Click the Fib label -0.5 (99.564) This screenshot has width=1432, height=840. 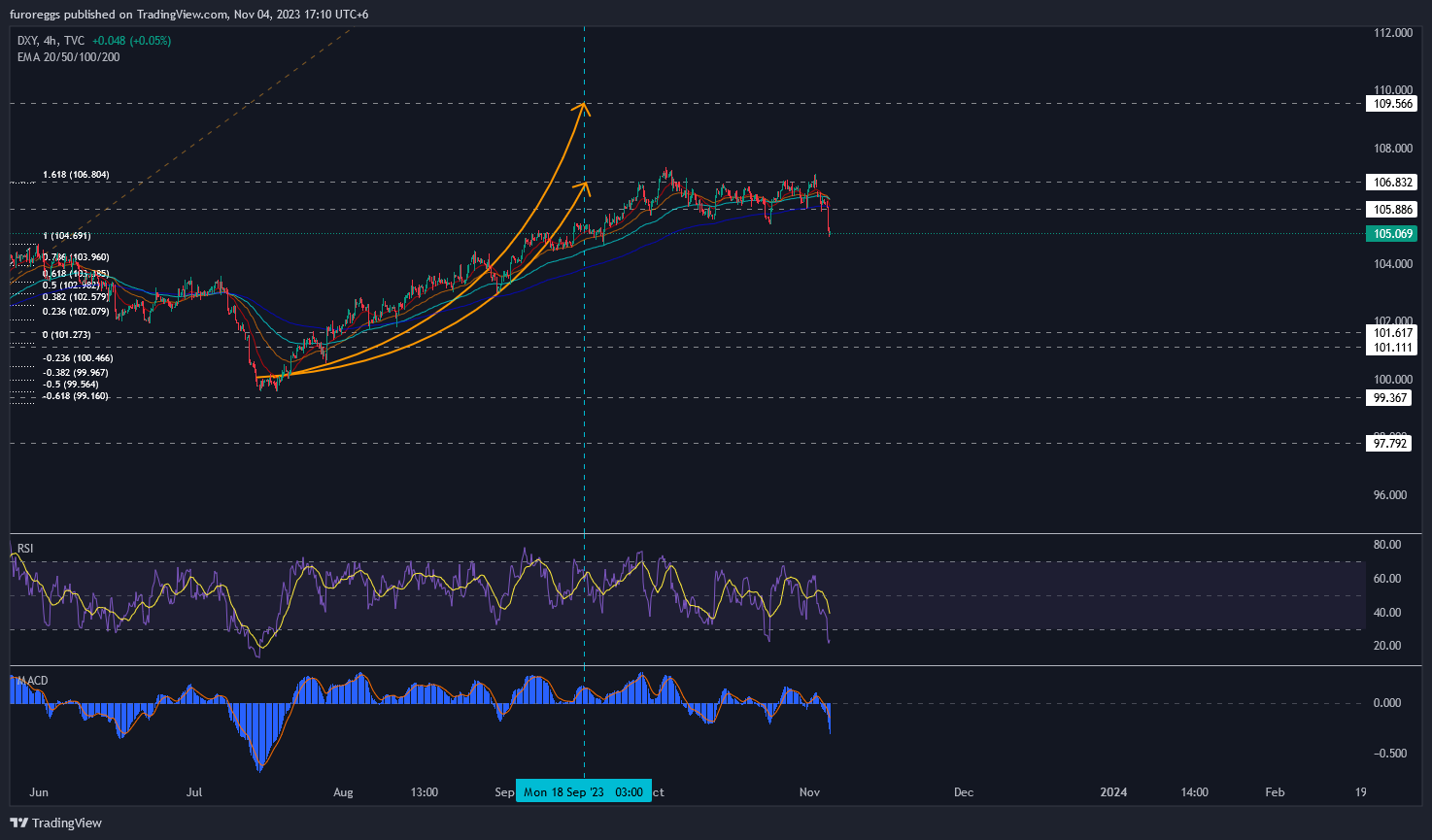[73, 385]
